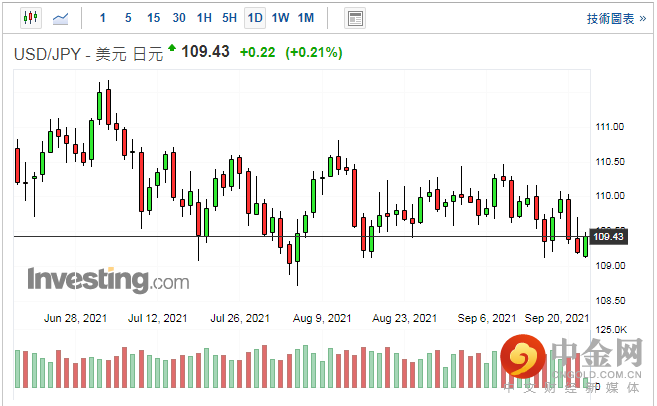Set the 5-minute timeframe

pyautogui.click(x=127, y=18)
